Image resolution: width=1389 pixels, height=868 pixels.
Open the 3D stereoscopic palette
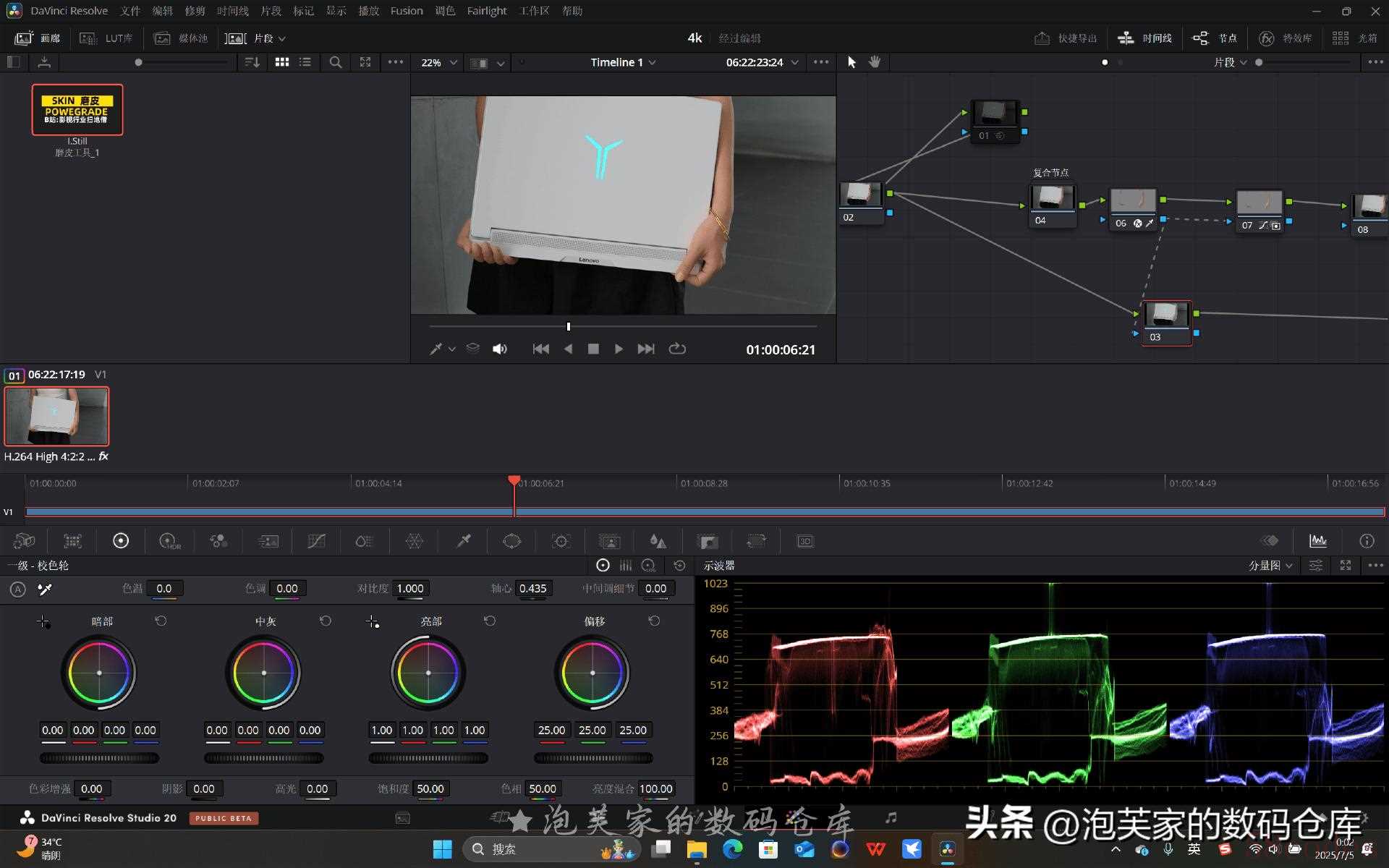(x=805, y=541)
